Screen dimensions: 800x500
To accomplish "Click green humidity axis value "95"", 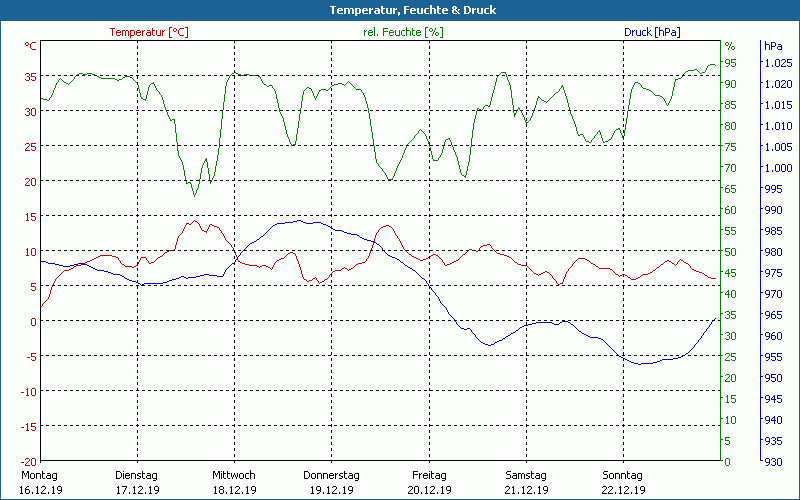I will click(x=731, y=63).
